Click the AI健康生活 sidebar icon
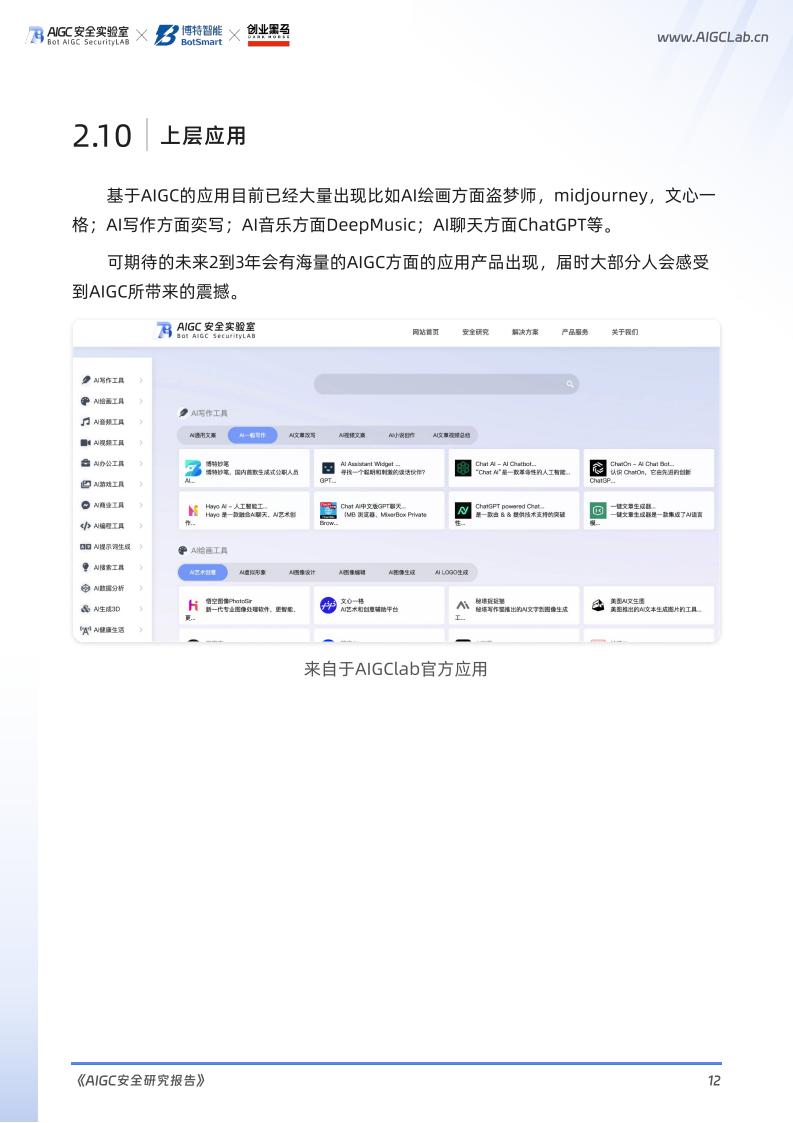This screenshot has width=793, height=1123. [86, 630]
